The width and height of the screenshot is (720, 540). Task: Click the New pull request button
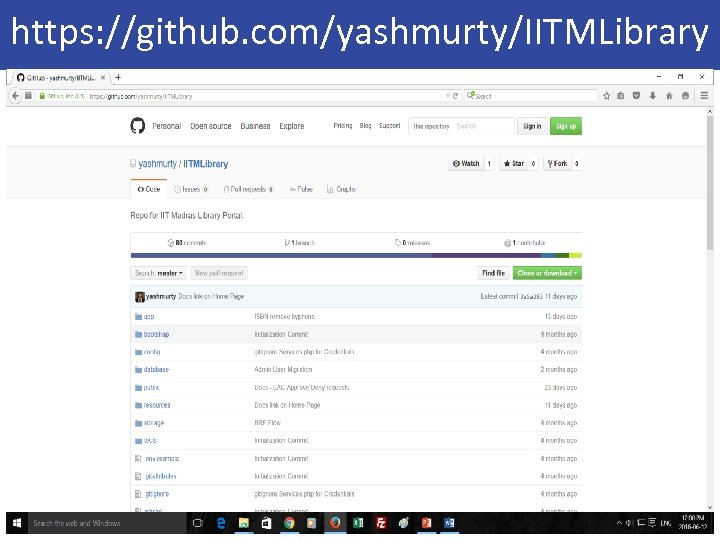(219, 273)
